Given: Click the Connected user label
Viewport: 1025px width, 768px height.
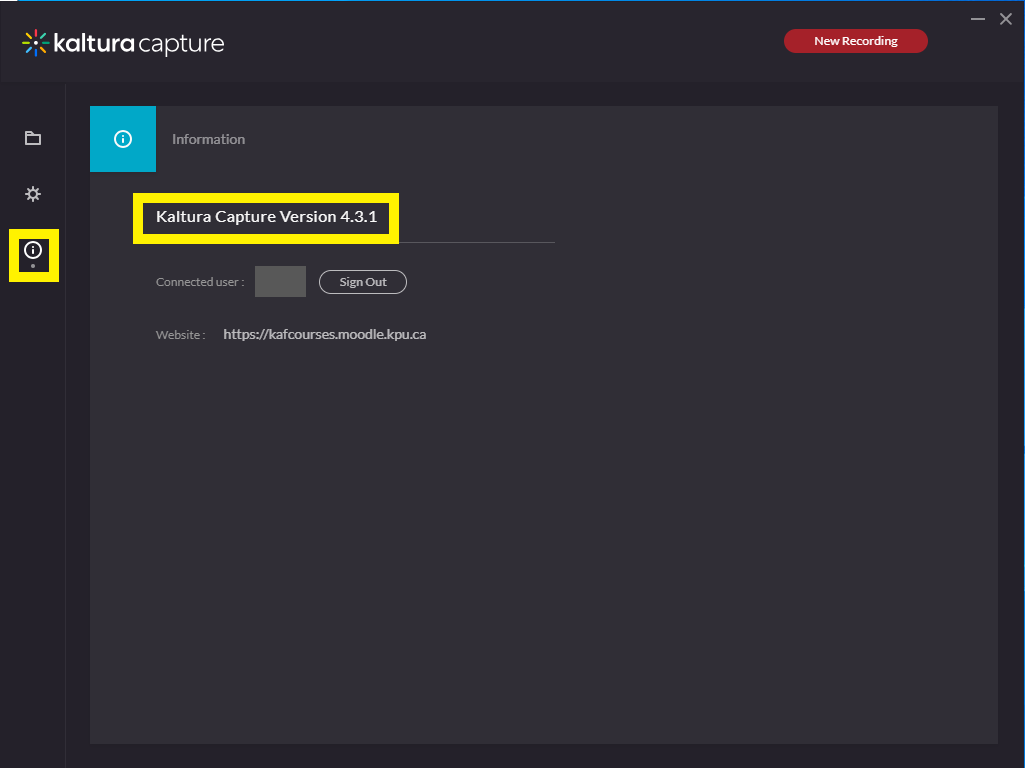Looking at the screenshot, I should point(200,282).
